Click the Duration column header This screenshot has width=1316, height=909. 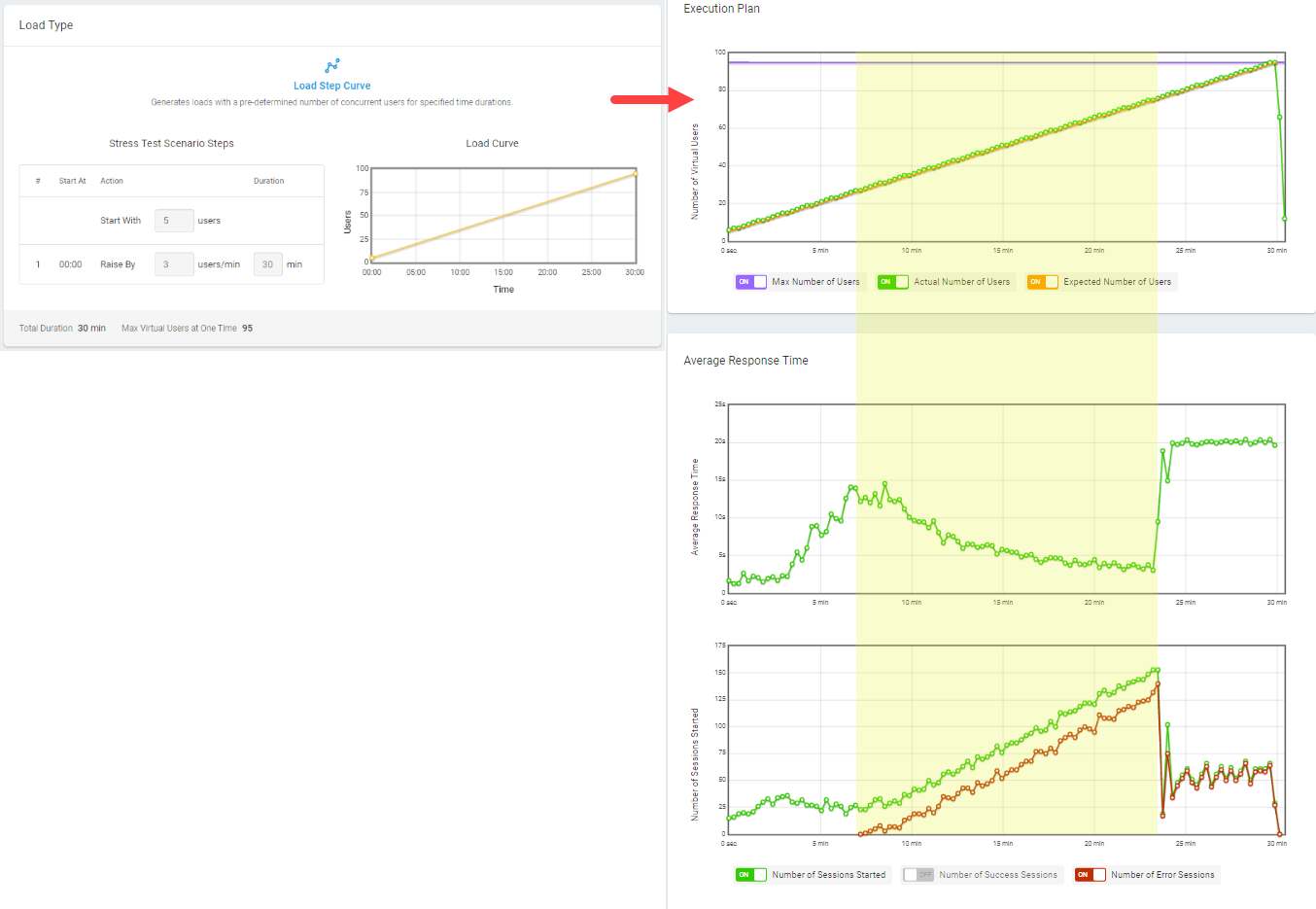tap(269, 181)
